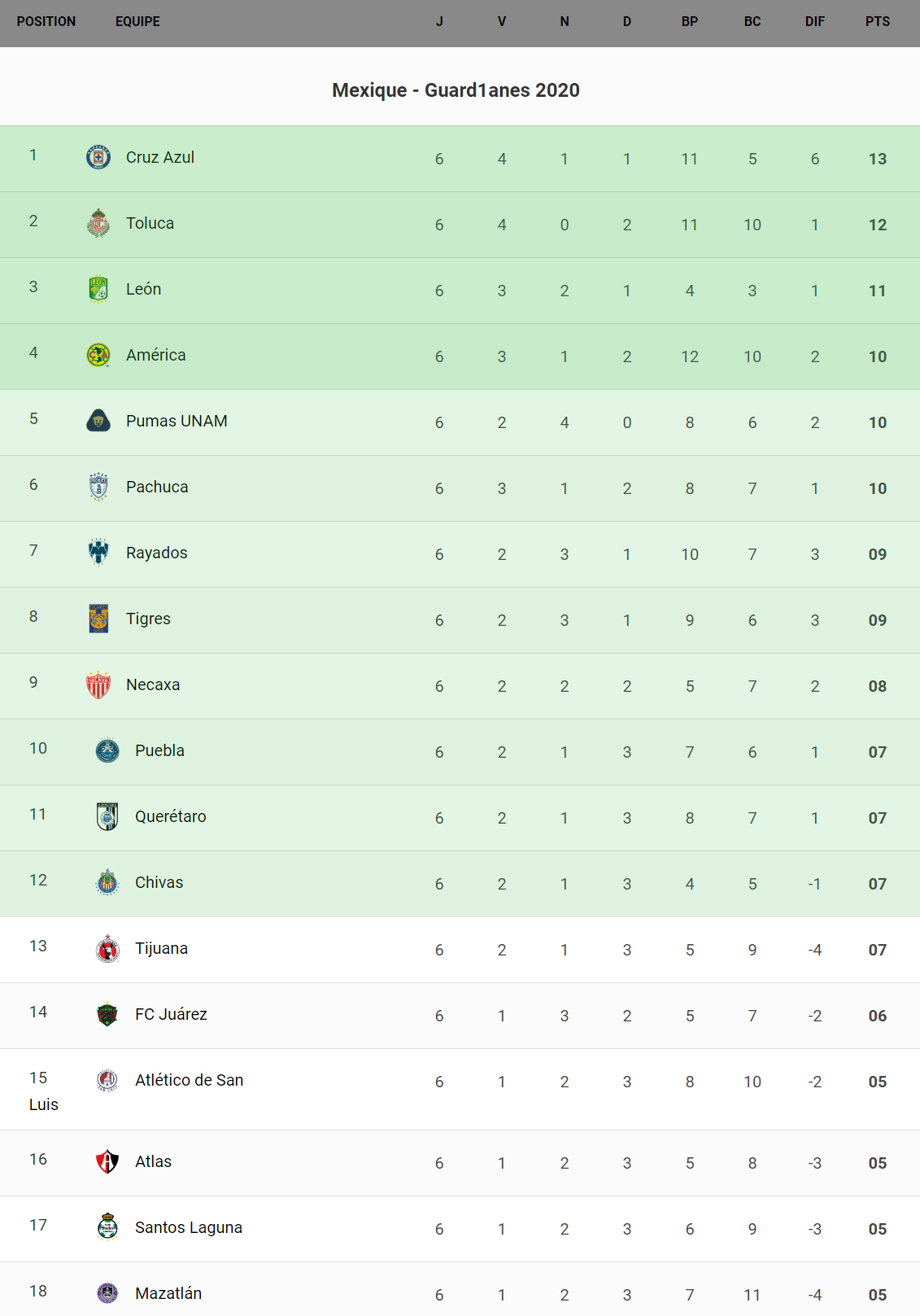Click the Tigres club badge
920x1316 pixels.
pyautogui.click(x=98, y=619)
